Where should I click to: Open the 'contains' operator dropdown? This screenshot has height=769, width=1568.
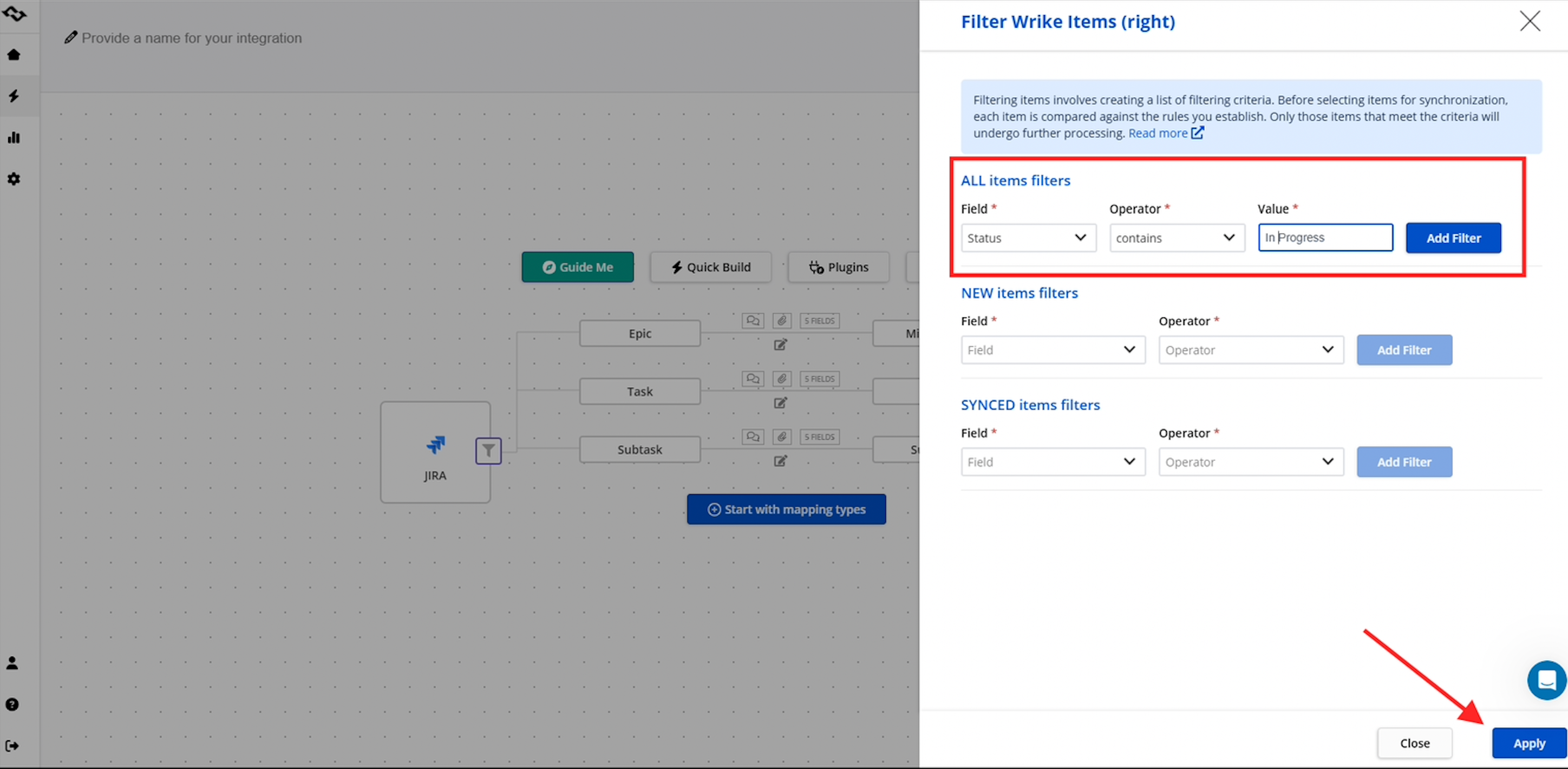1176,238
